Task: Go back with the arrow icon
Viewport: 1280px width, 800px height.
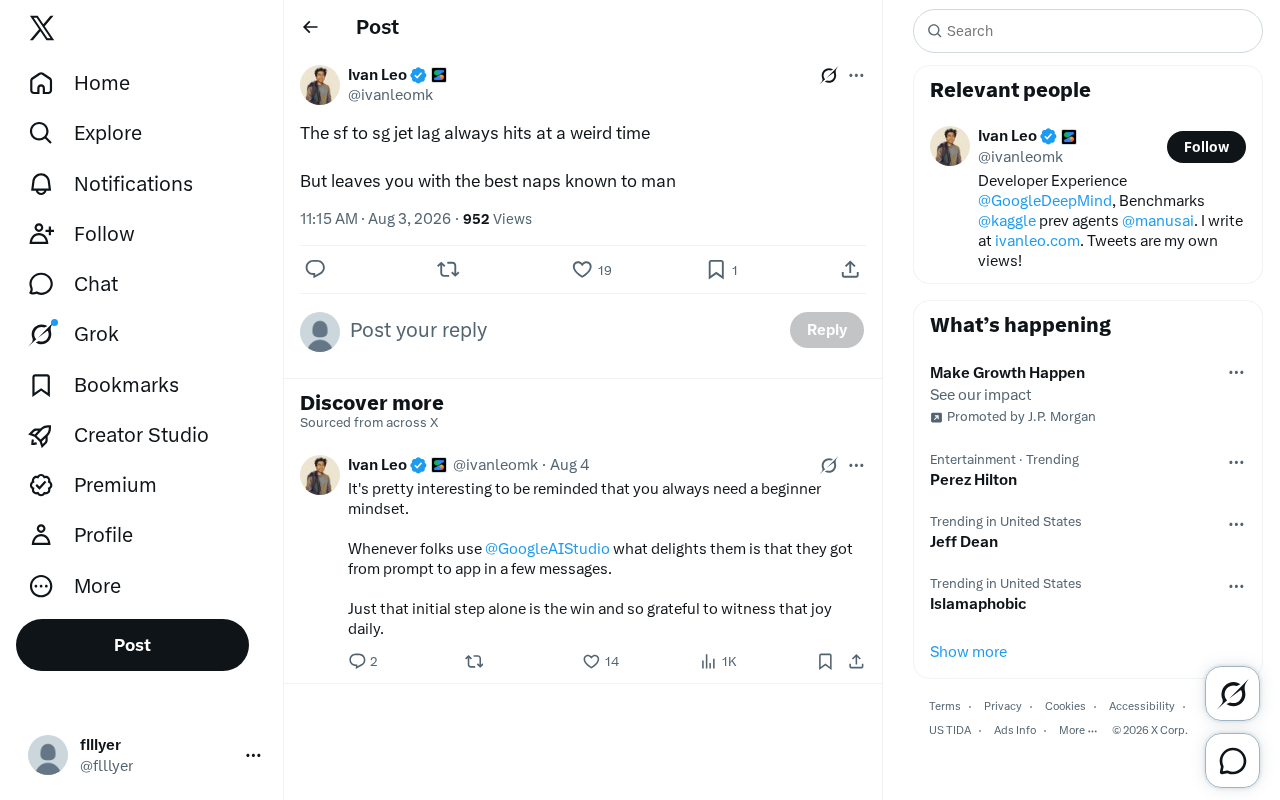Action: click(x=311, y=27)
